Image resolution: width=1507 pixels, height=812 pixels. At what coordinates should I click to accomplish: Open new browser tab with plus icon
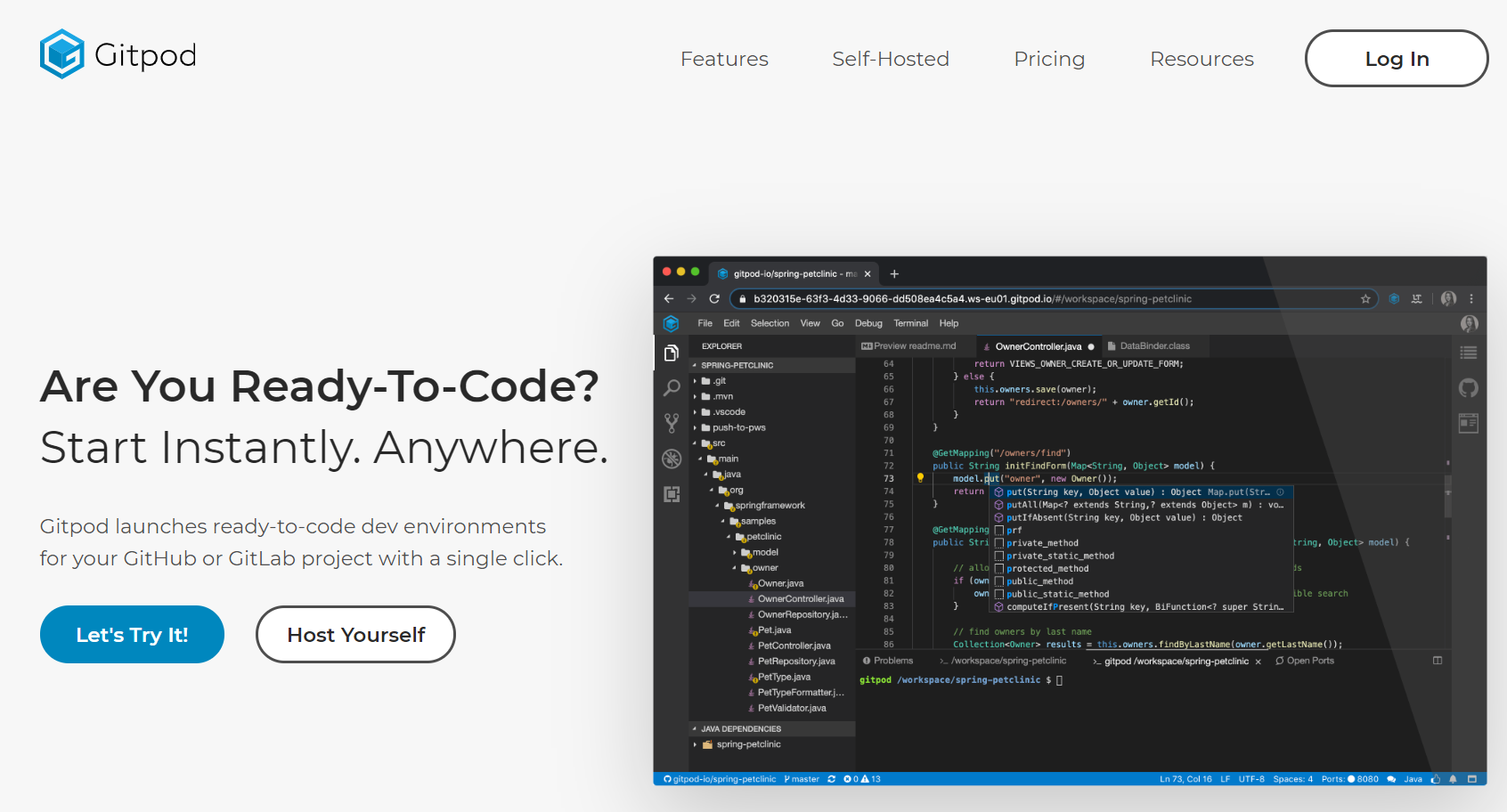click(x=894, y=274)
